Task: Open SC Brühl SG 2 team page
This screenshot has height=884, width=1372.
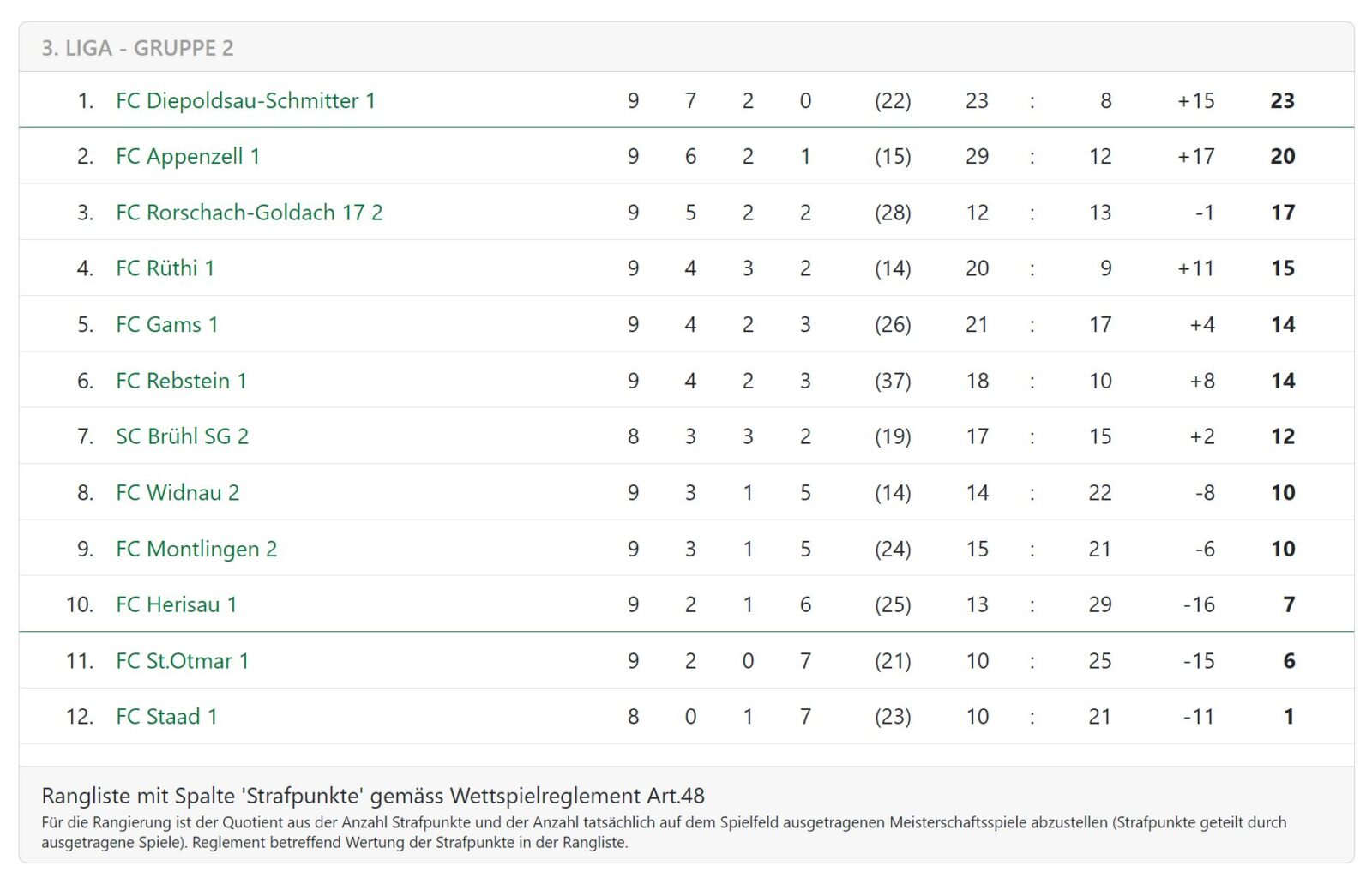Action: point(182,436)
